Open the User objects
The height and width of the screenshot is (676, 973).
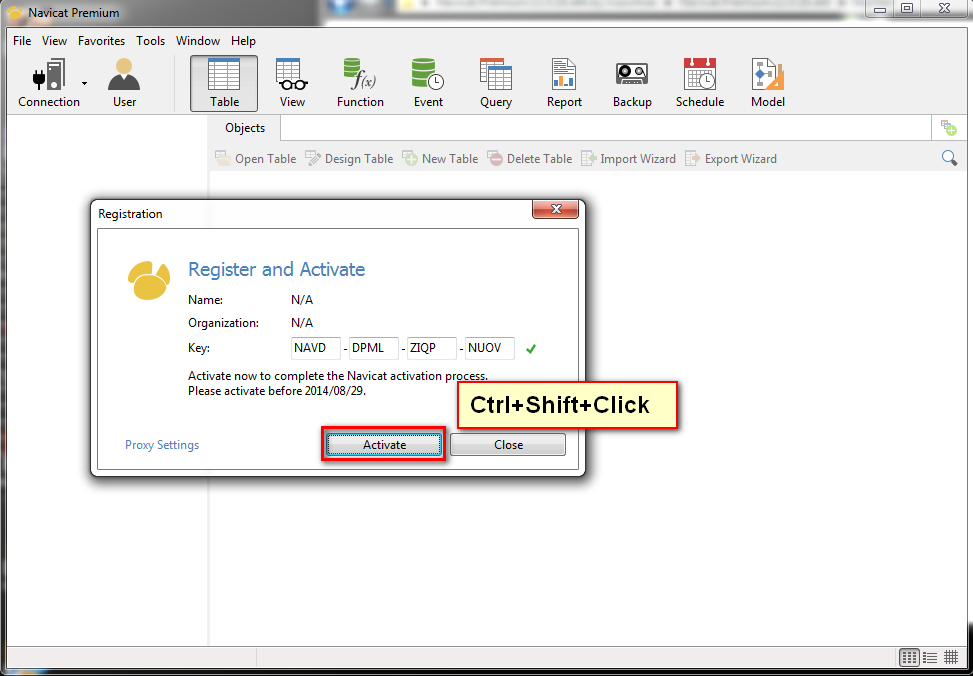coord(124,83)
